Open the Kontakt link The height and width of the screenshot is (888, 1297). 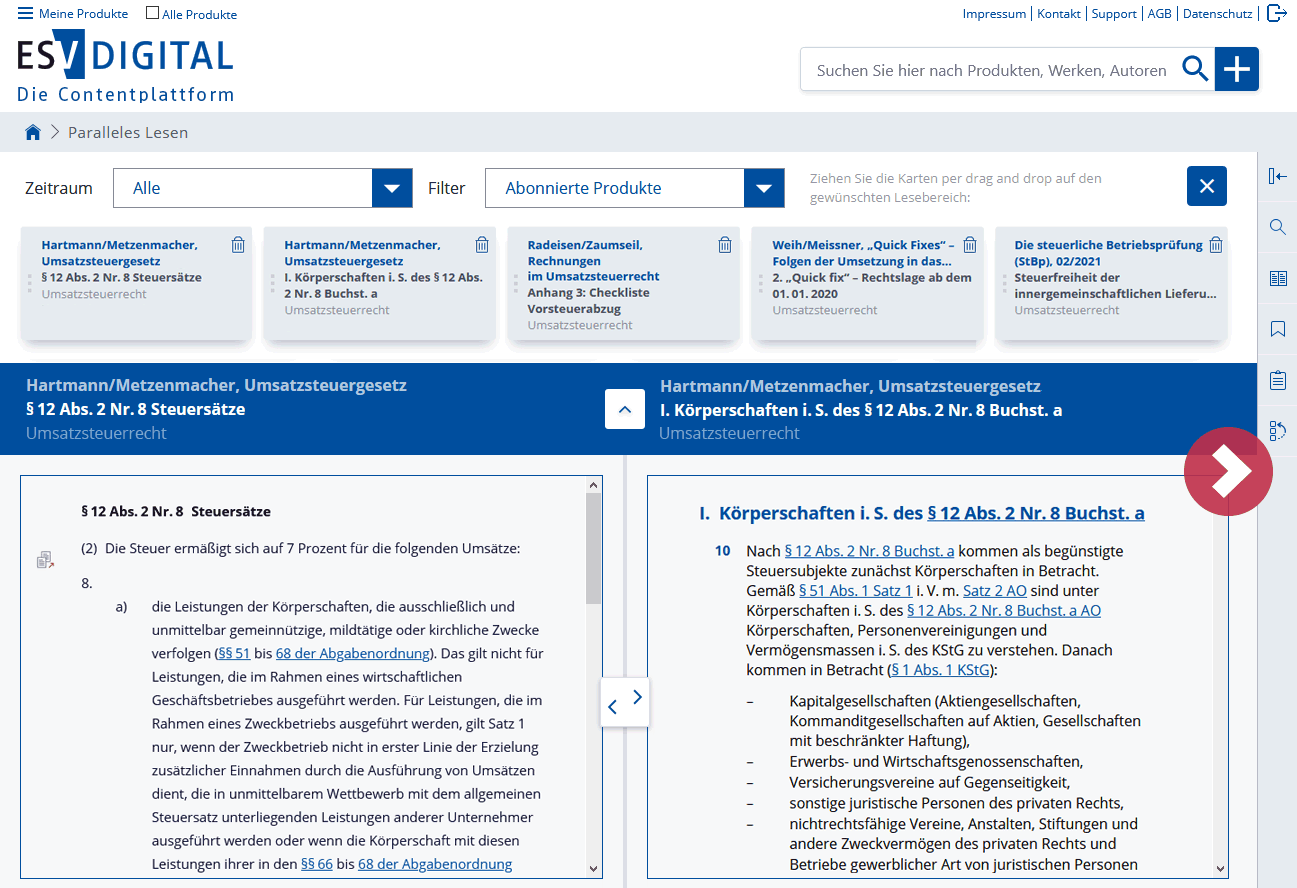pyautogui.click(x=1059, y=14)
